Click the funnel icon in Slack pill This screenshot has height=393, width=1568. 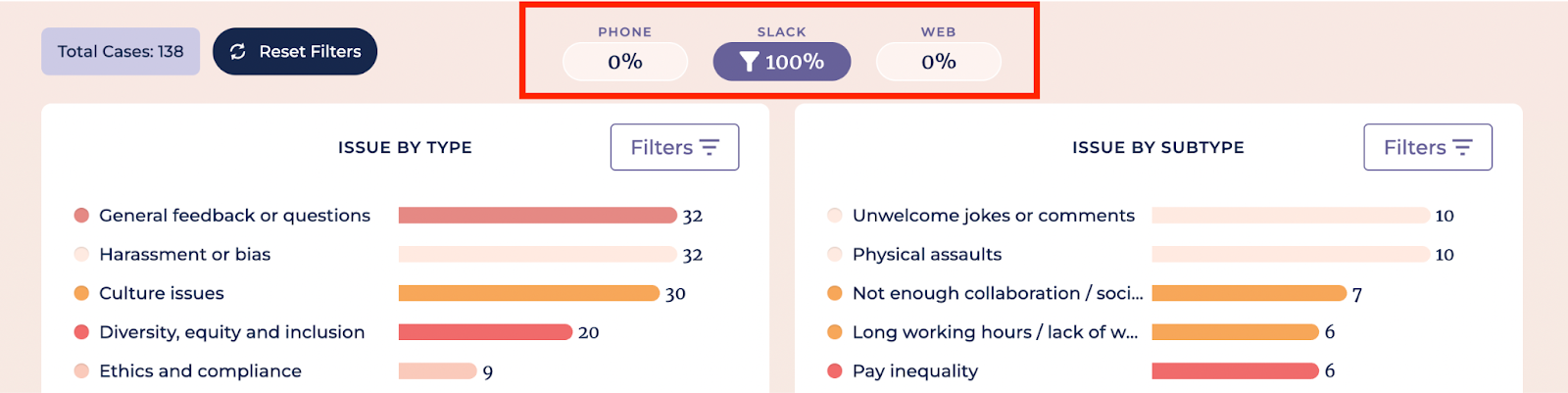750,62
